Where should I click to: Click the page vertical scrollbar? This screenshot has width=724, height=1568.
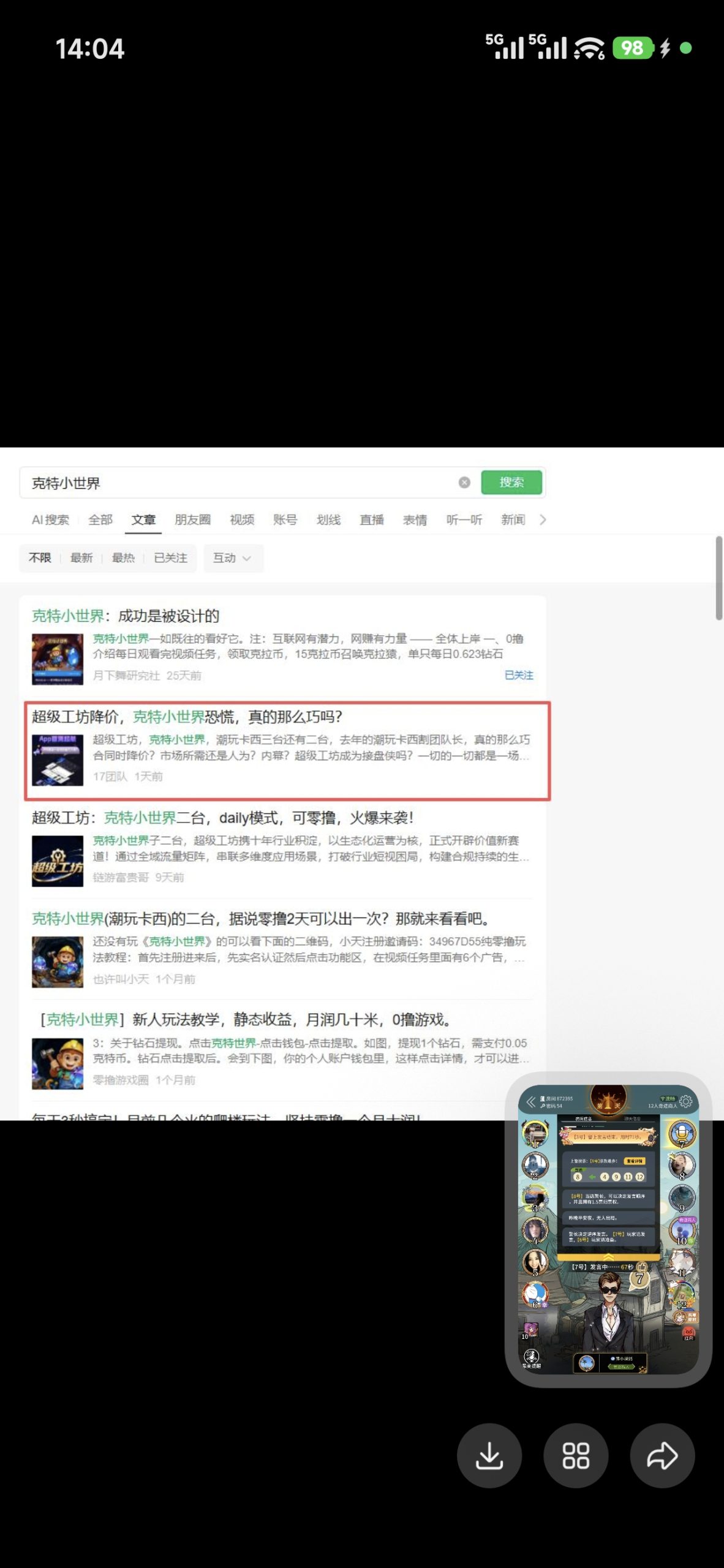pos(719,578)
